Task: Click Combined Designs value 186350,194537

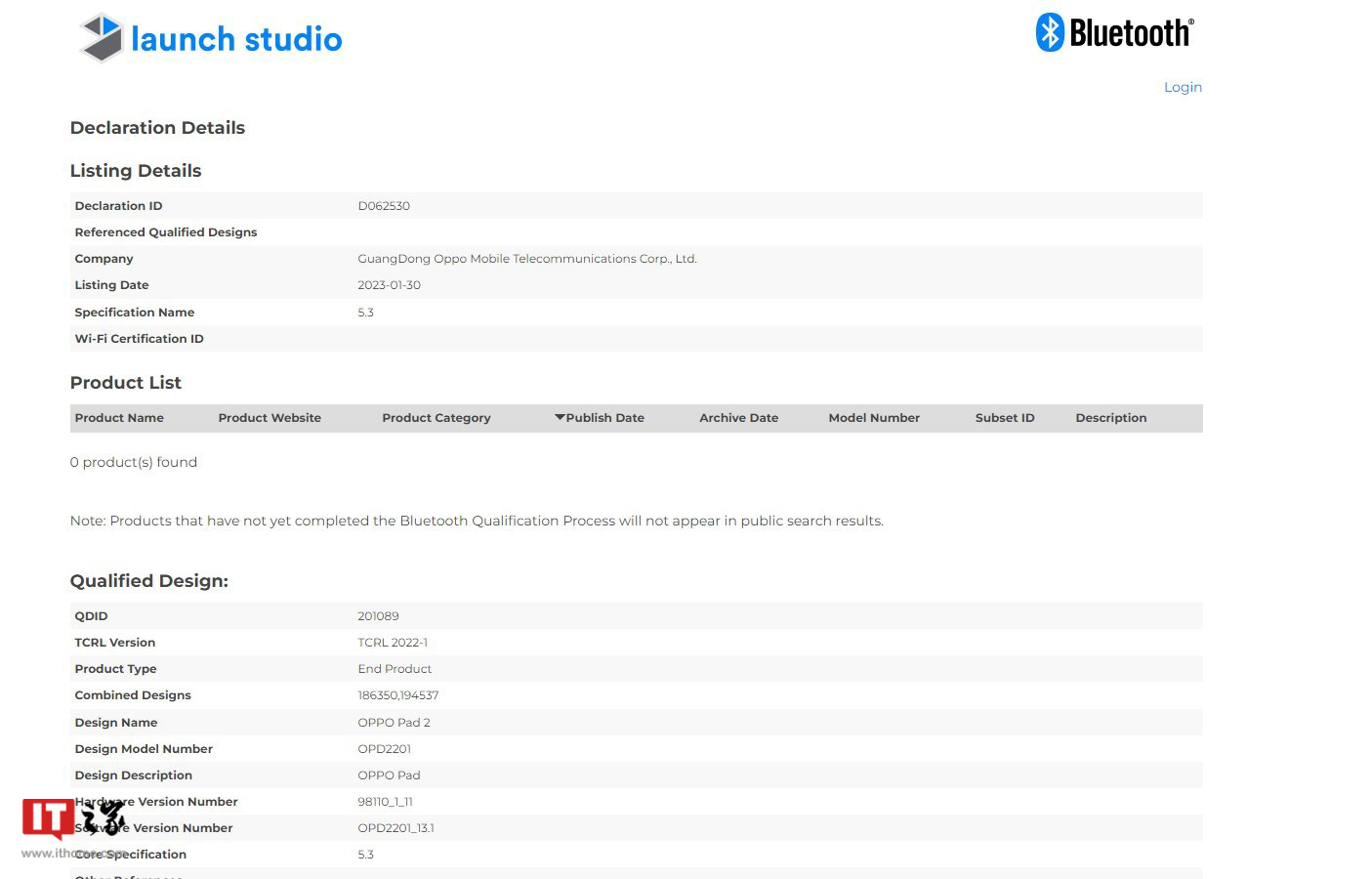Action: [x=397, y=695]
